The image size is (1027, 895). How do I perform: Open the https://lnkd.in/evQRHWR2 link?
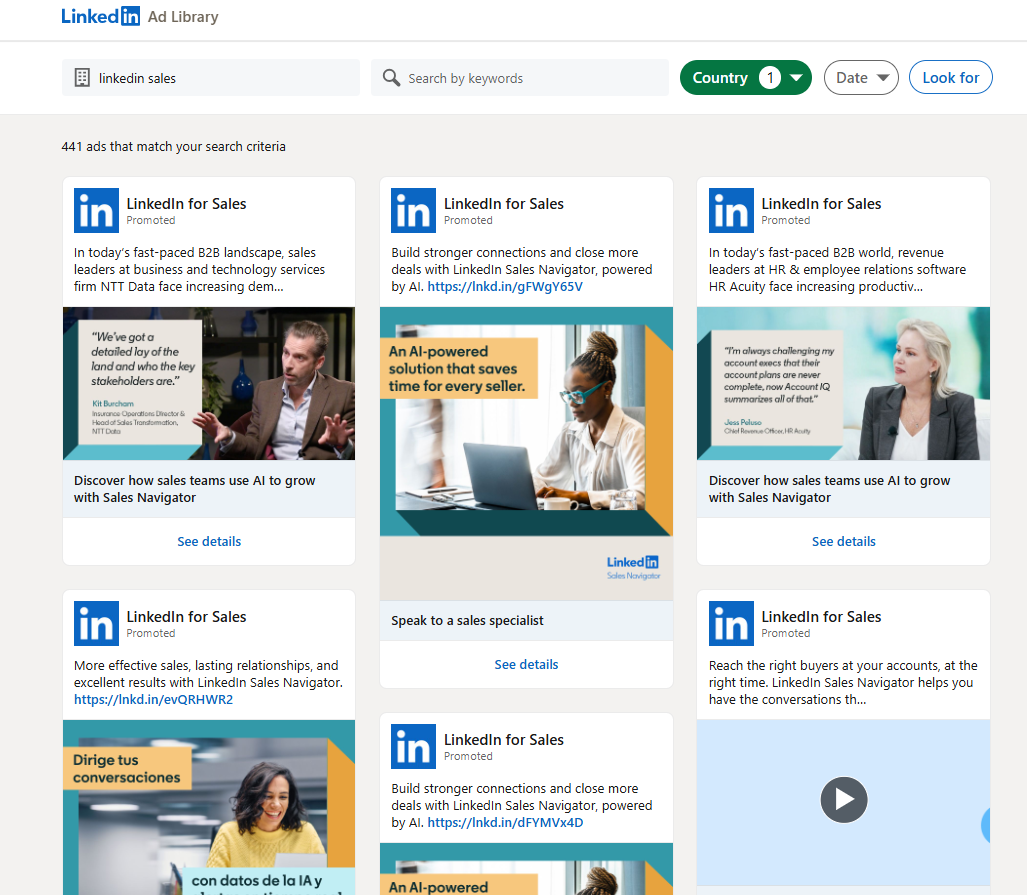pos(153,699)
